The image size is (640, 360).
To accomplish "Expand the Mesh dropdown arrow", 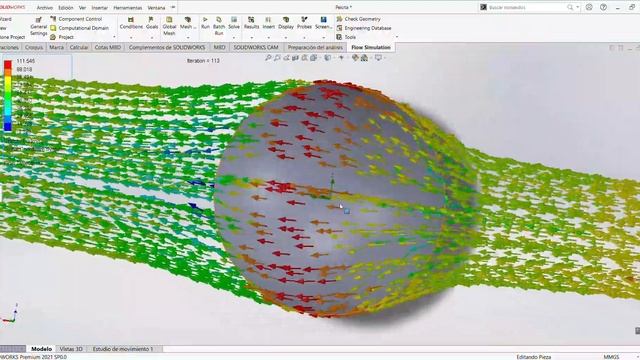I will click(x=188, y=38).
